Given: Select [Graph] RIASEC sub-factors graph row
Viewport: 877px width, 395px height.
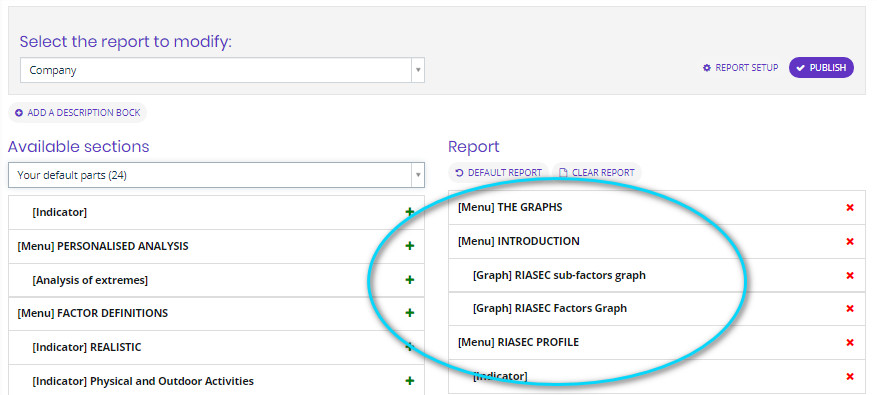Looking at the screenshot, I should click(x=657, y=275).
